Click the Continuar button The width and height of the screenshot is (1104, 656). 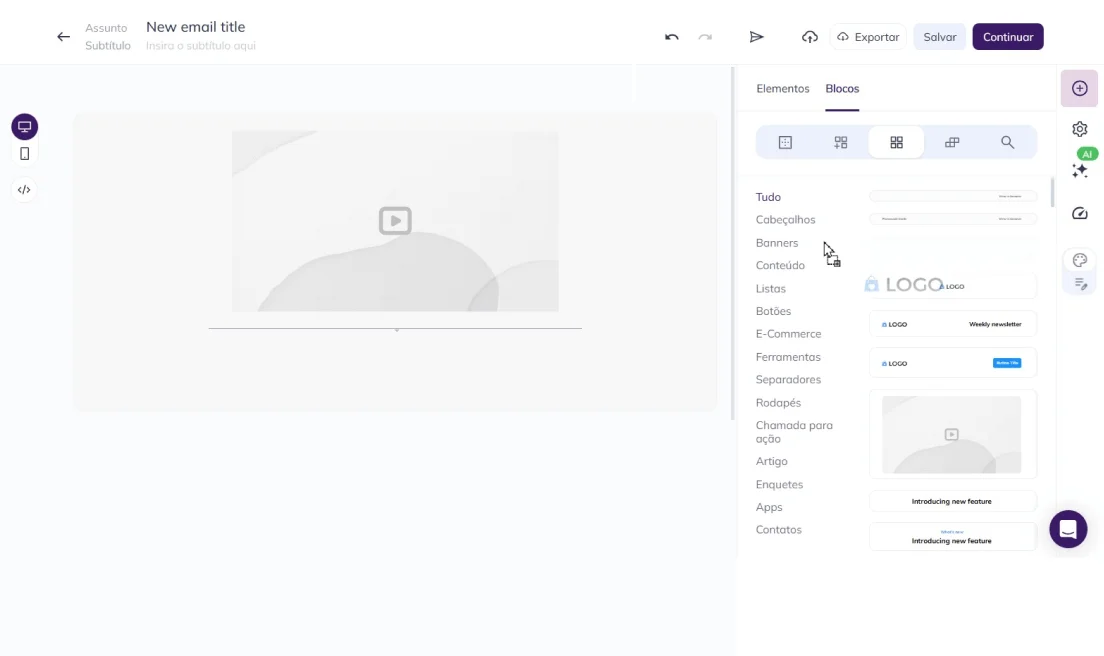click(x=1008, y=36)
